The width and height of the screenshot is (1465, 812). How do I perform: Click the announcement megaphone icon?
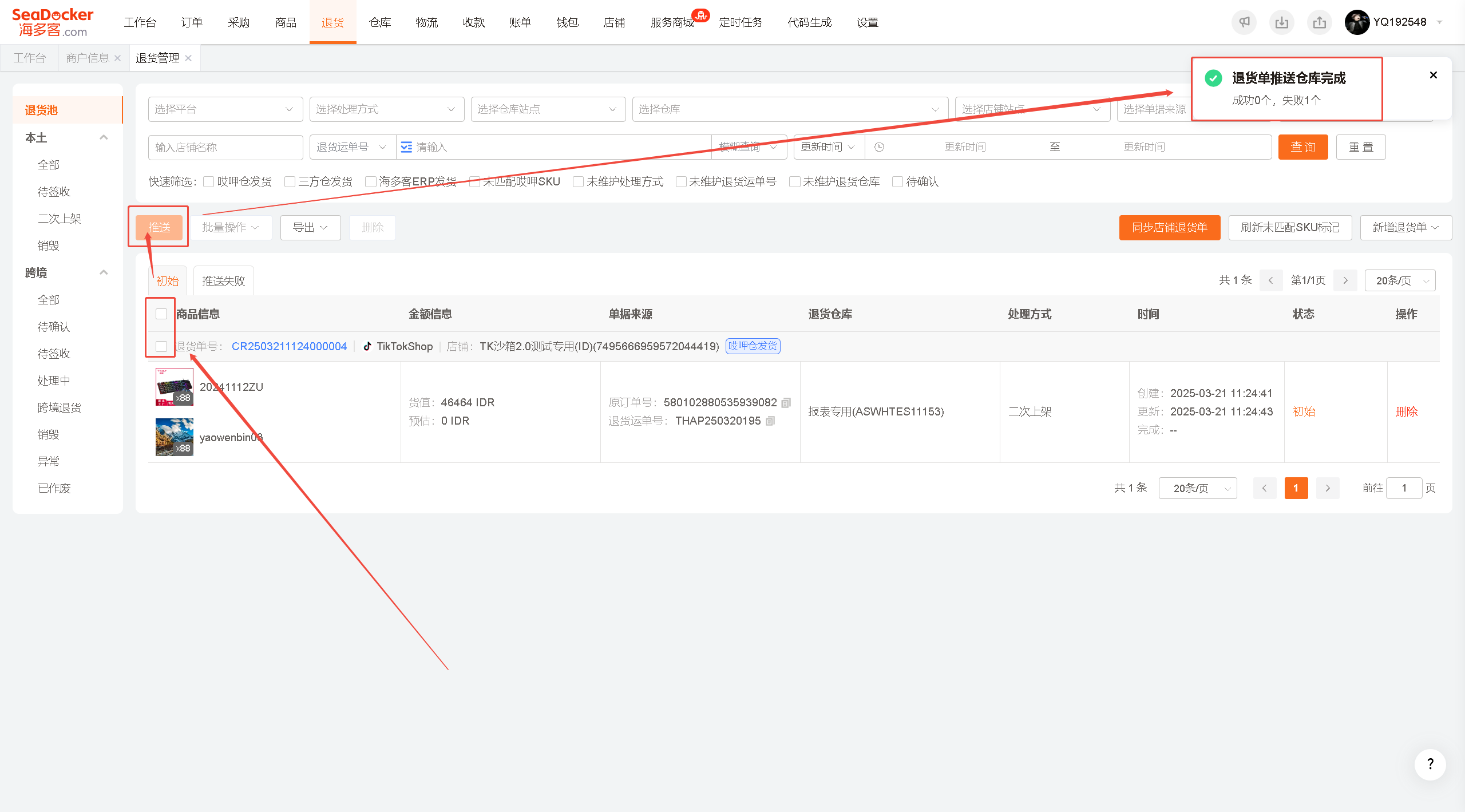point(1244,22)
